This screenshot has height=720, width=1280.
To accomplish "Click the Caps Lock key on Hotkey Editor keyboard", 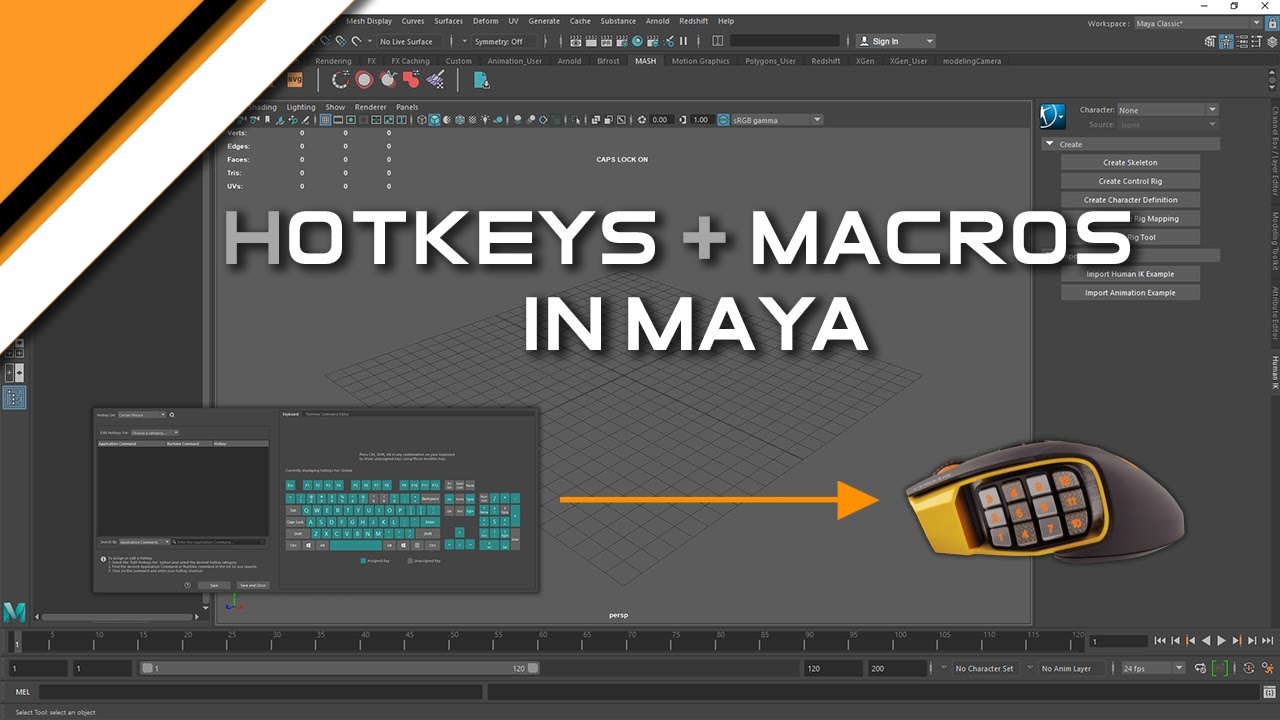I will pos(295,521).
